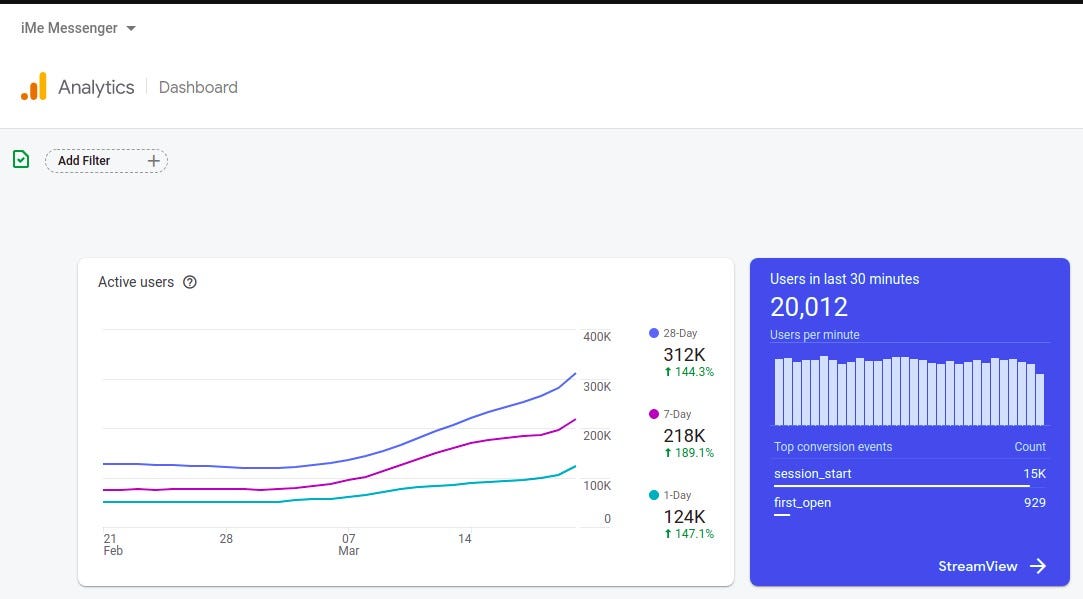Click the plus icon in Add Filter

[153, 161]
